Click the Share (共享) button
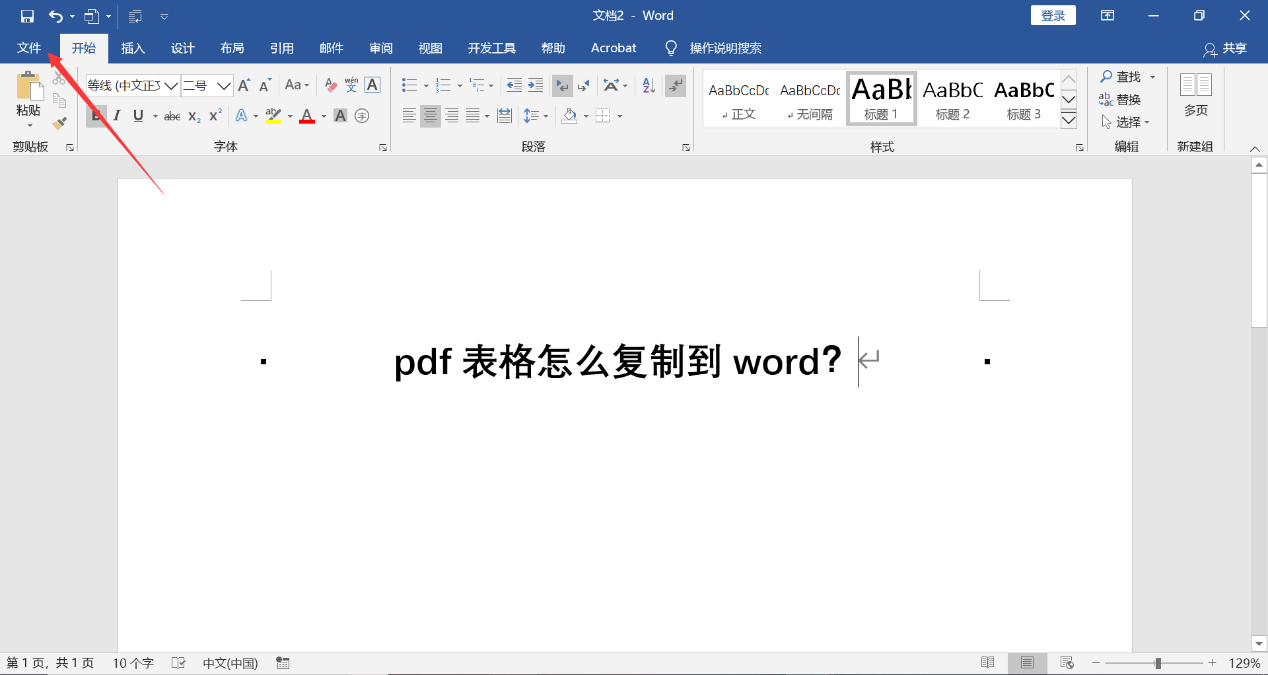 (x=1225, y=48)
